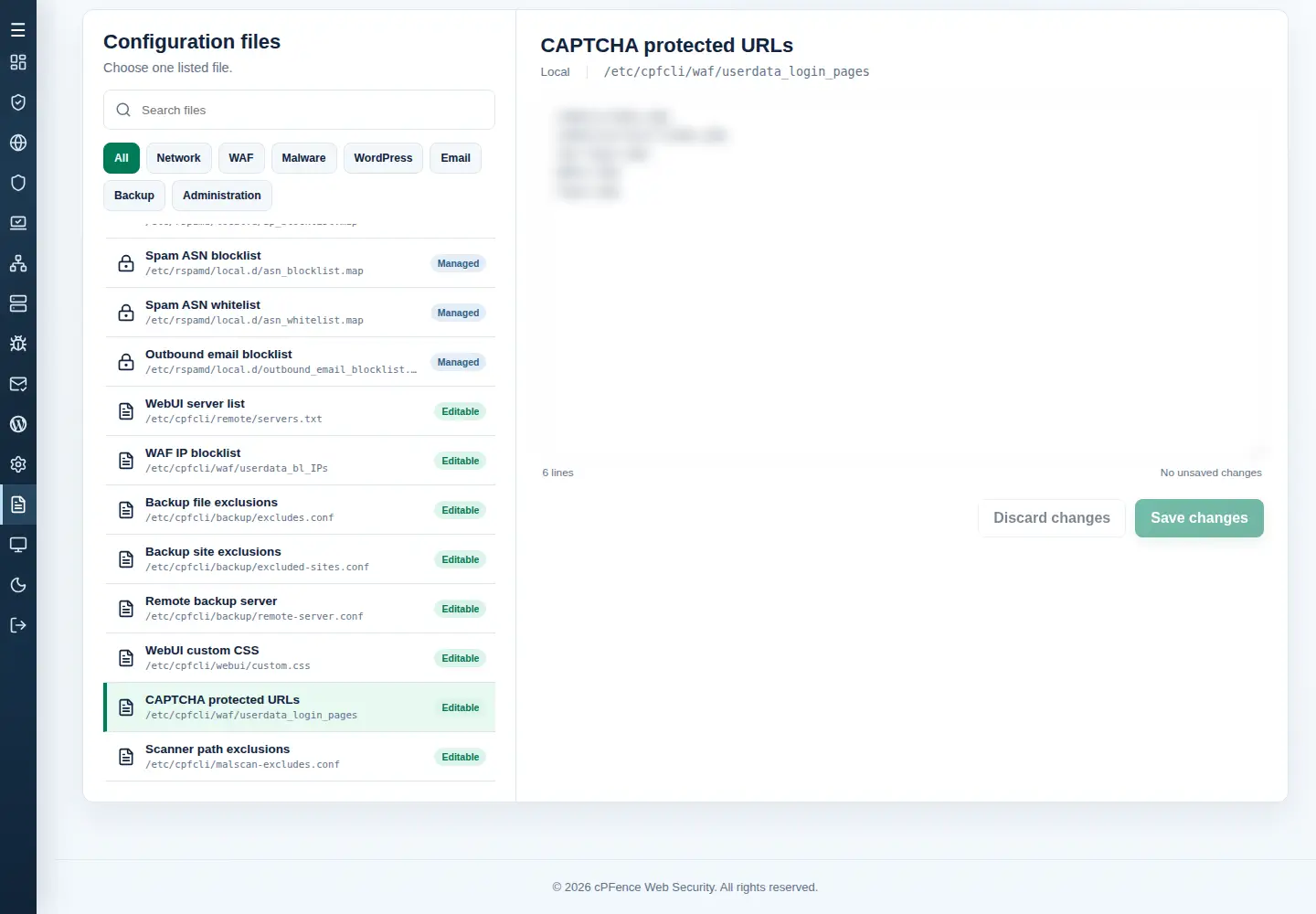1316x914 pixels.
Task: Click the bug malware sidebar icon
Action: pyautogui.click(x=18, y=344)
